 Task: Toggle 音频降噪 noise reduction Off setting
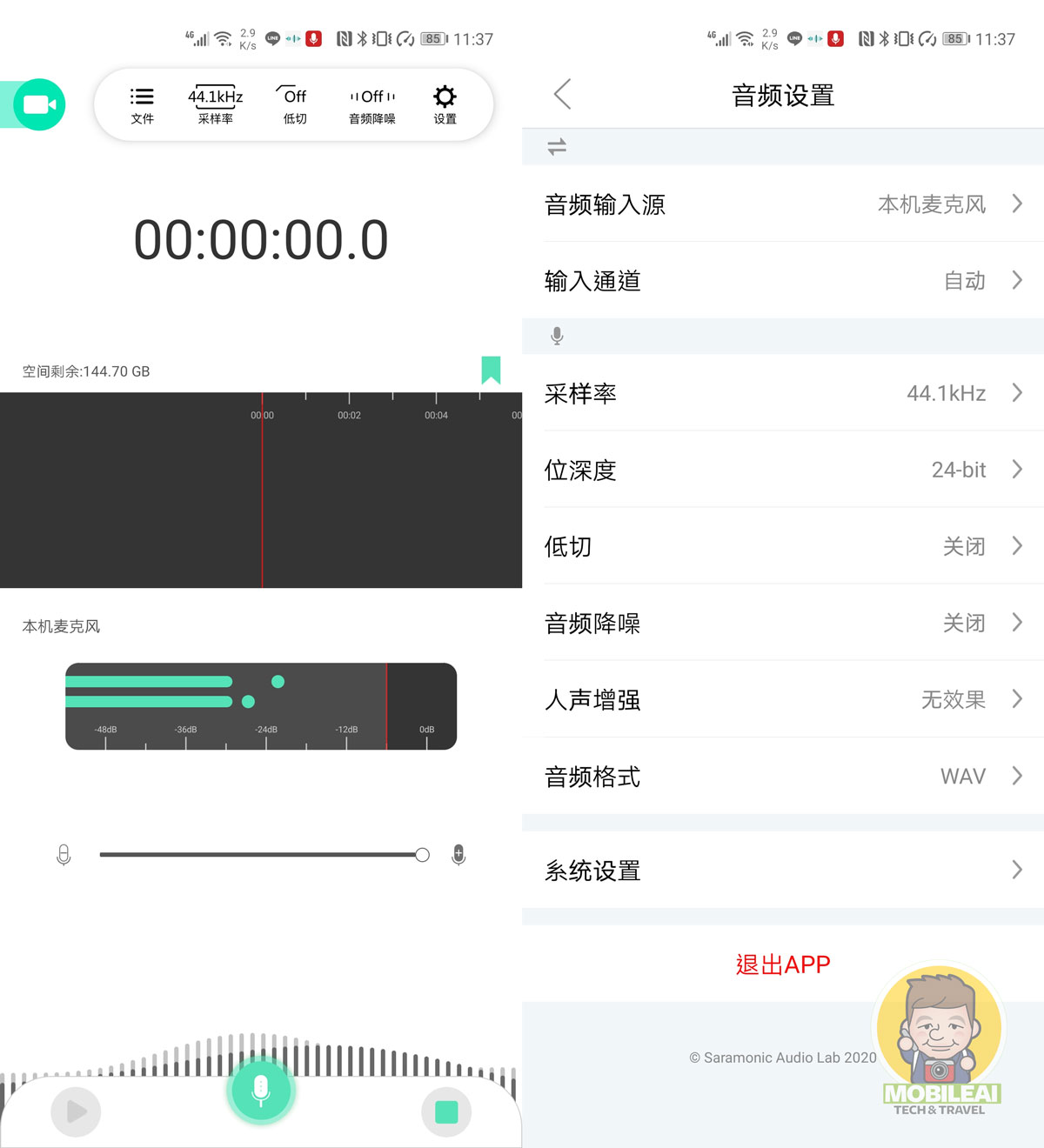point(372,106)
